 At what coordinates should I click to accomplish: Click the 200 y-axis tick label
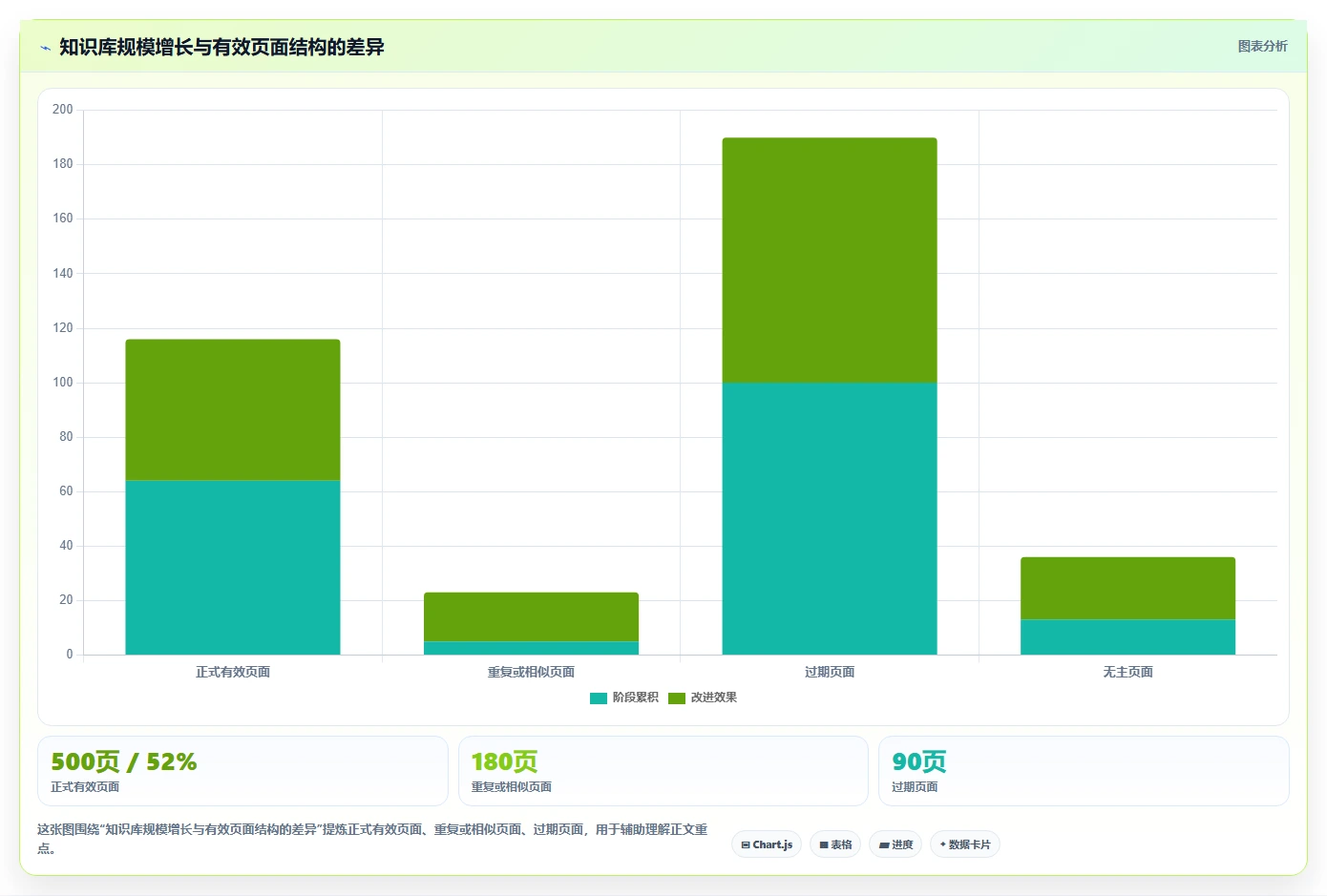(63, 110)
